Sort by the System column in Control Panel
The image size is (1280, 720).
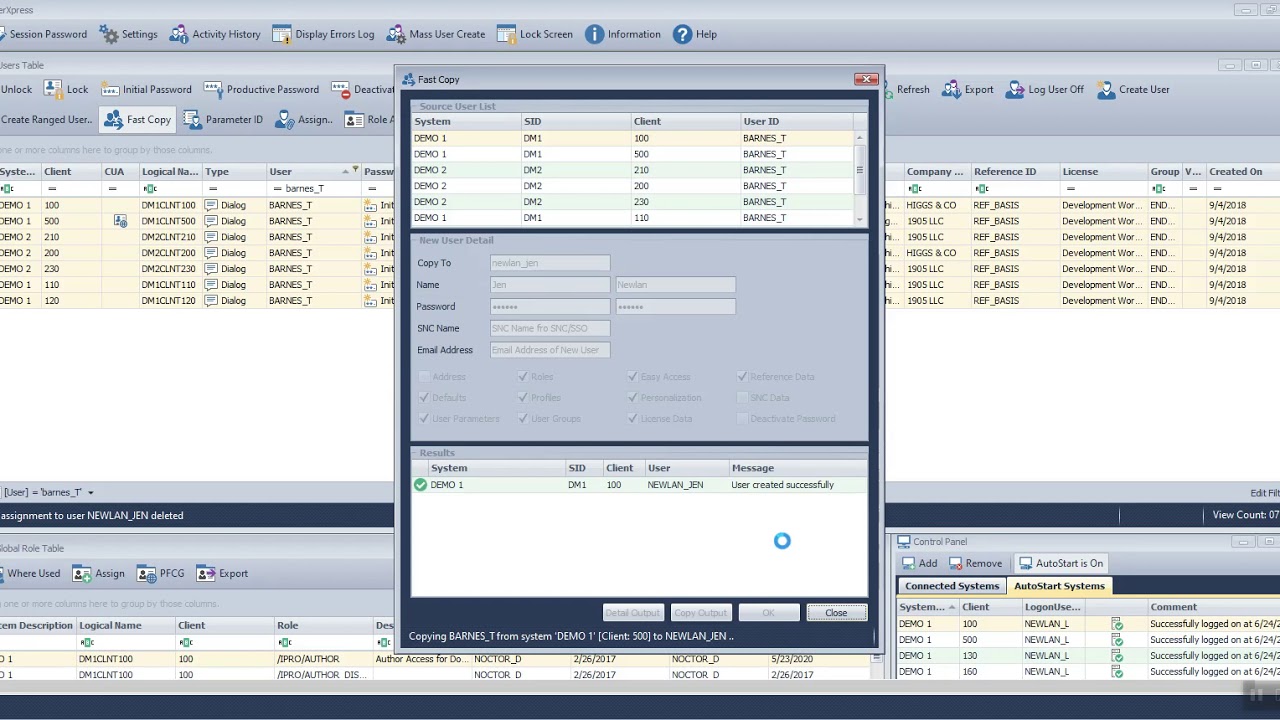tap(927, 607)
